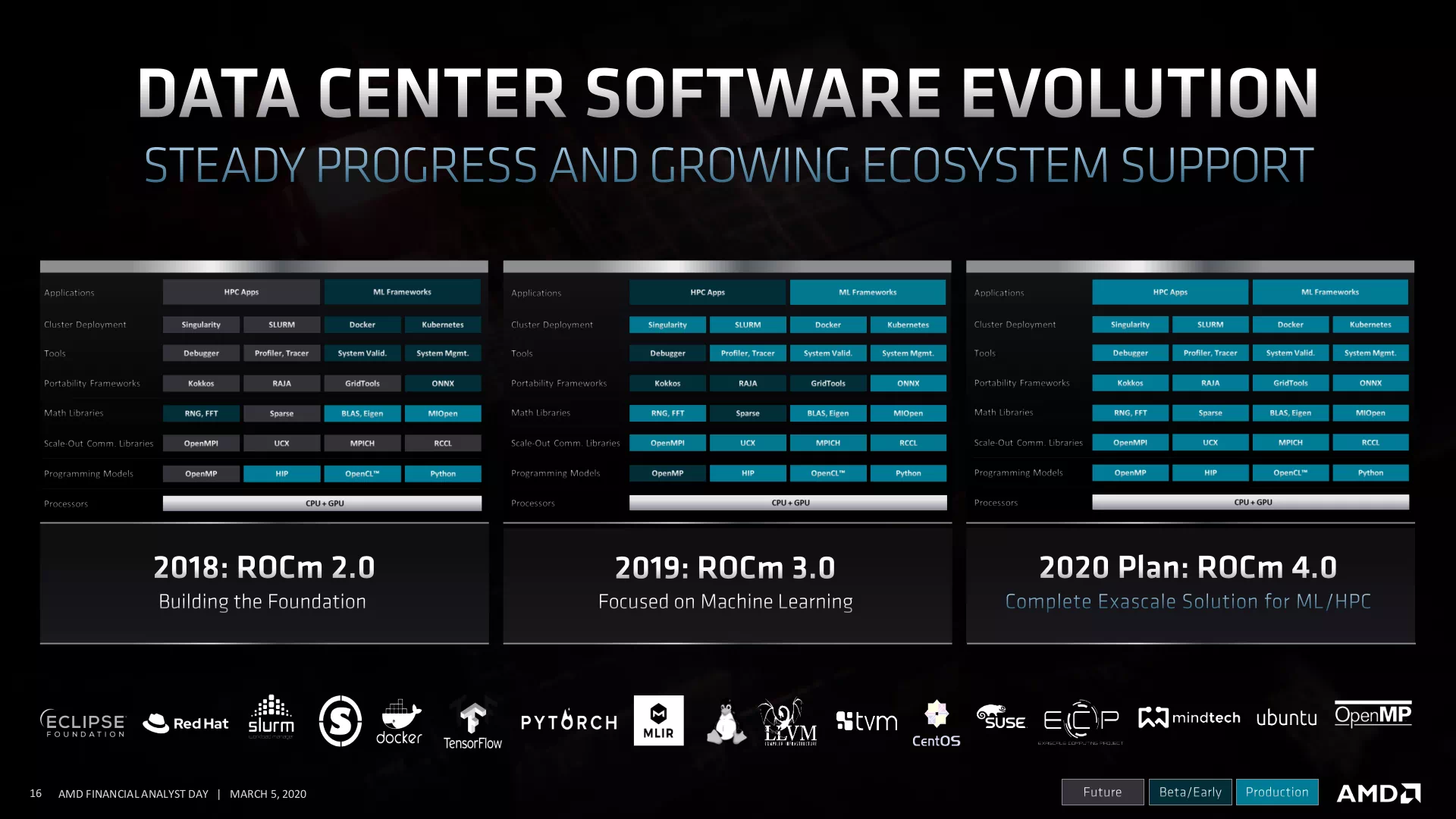Click the TensorFlow logo

click(x=472, y=726)
